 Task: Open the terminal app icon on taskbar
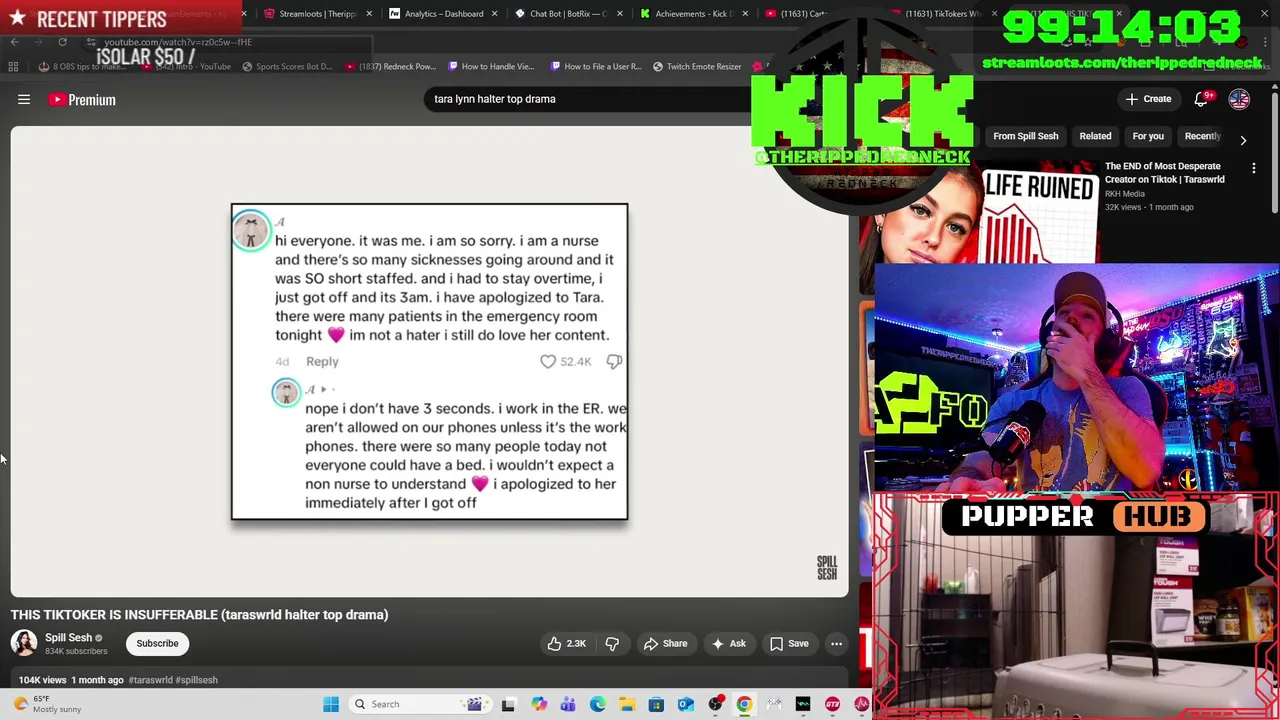(803, 704)
